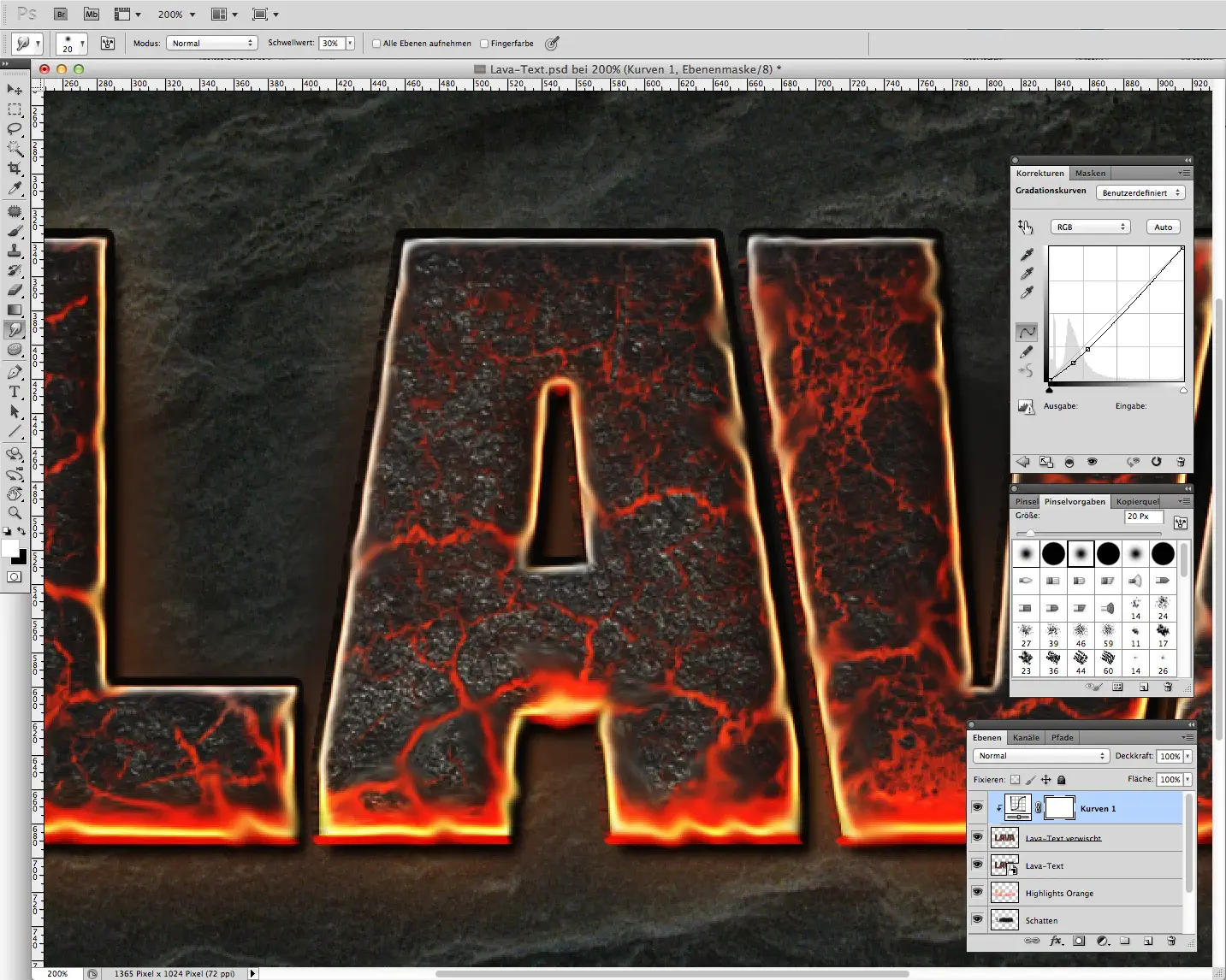Launch Adobe Bridge from the application bar
Screen dimensions: 1226x980
(60, 14)
